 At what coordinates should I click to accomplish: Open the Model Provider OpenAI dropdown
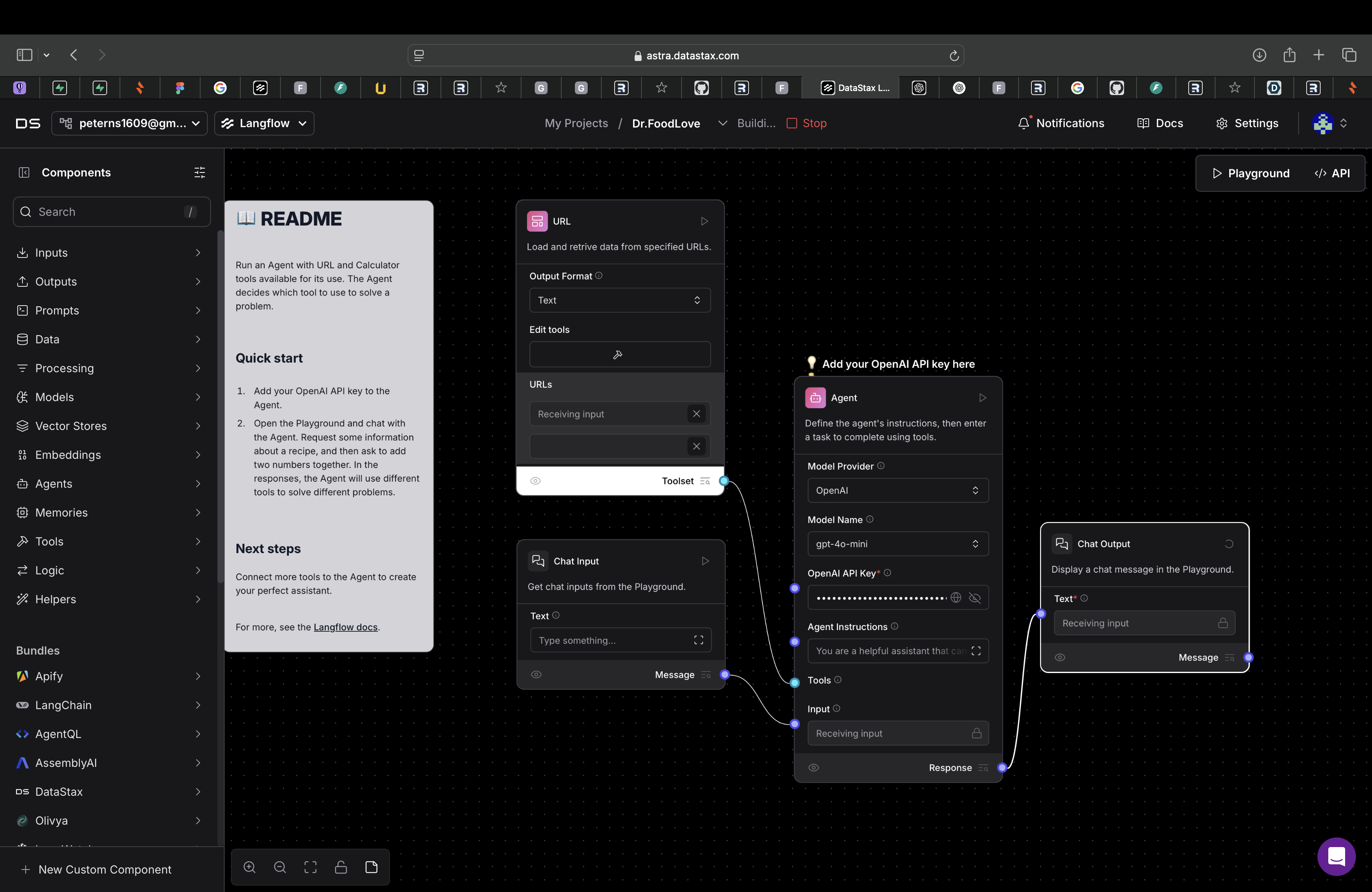click(x=897, y=491)
